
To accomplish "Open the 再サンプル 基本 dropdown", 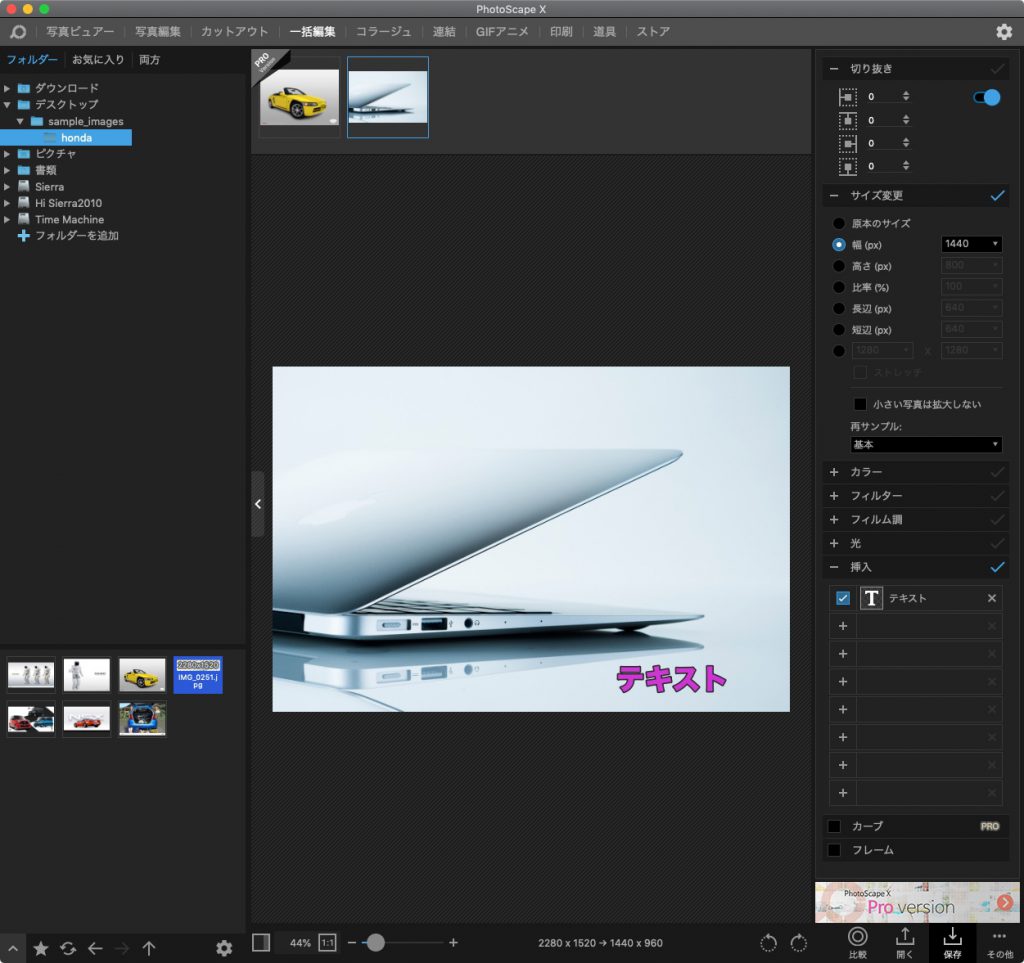I will (x=925, y=444).
